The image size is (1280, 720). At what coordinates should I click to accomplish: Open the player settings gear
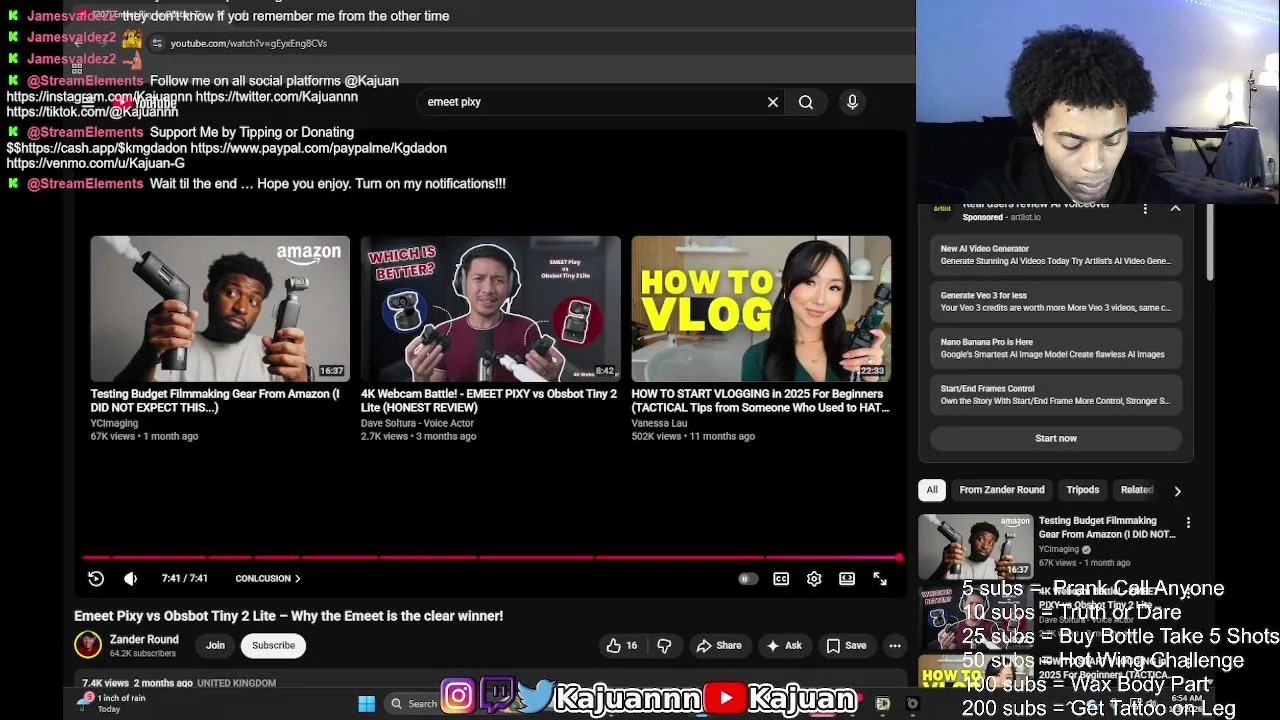point(814,578)
